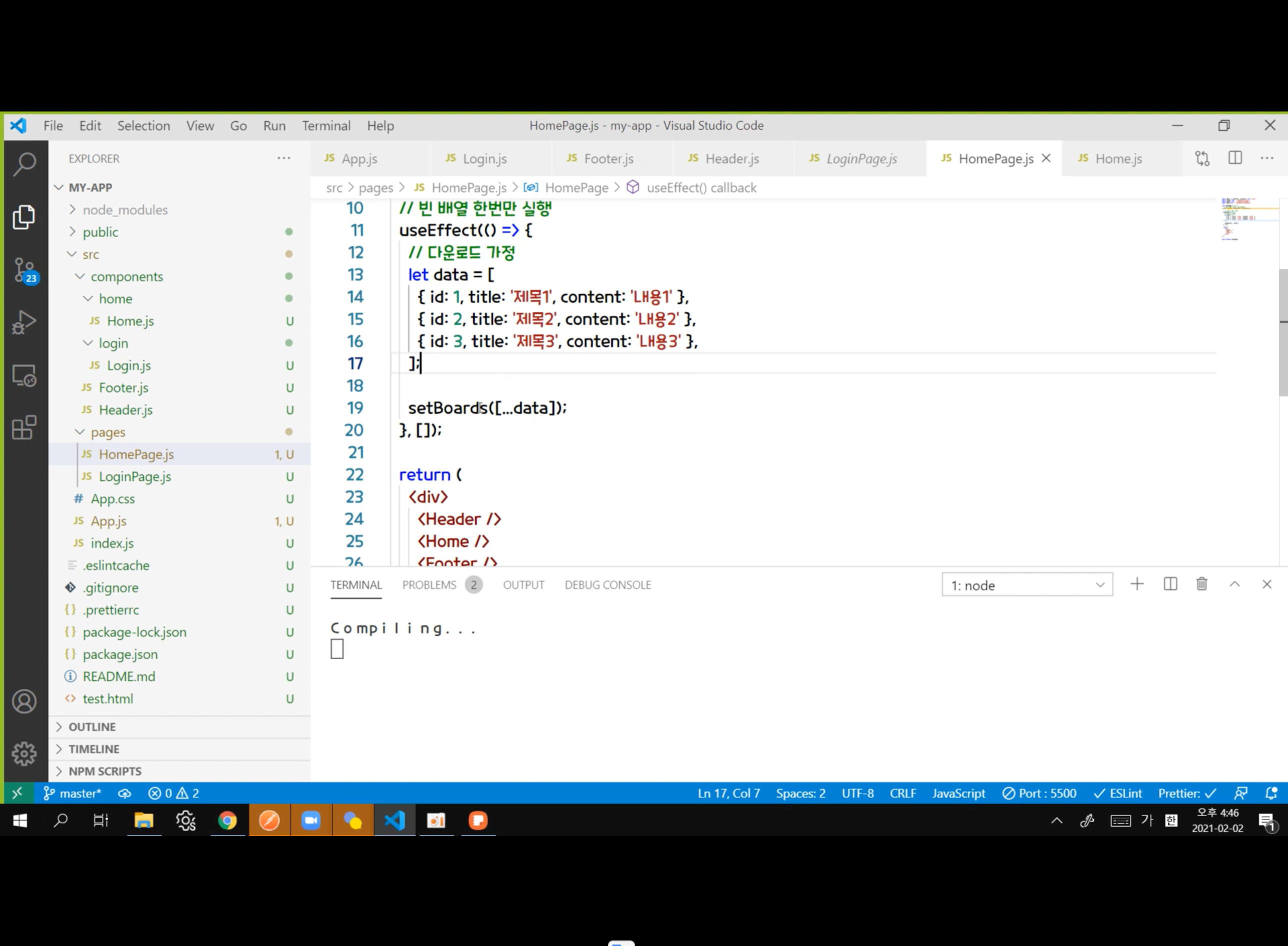Maximize the terminal panel size
1288x946 pixels.
(1234, 584)
